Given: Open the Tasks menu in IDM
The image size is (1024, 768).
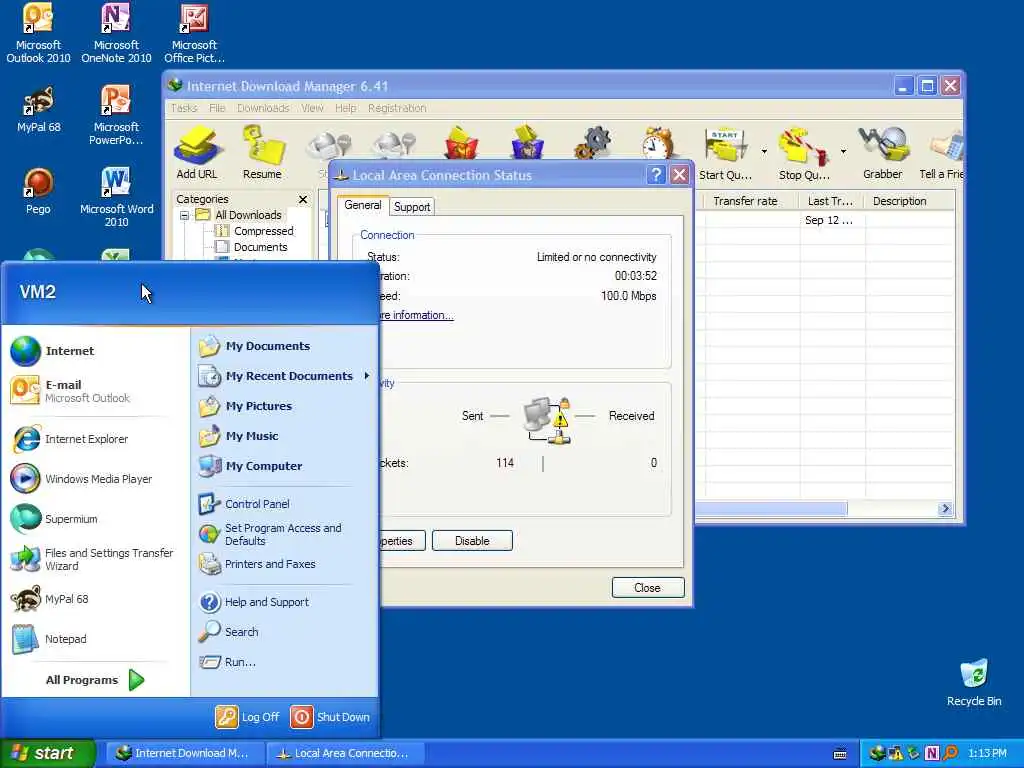Looking at the screenshot, I should coord(184,108).
